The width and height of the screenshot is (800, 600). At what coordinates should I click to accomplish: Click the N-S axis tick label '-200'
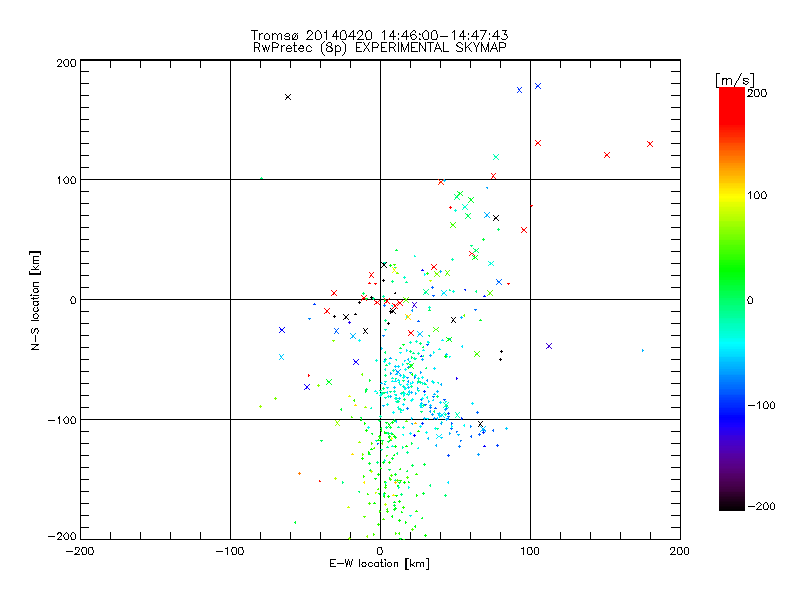click(62, 536)
